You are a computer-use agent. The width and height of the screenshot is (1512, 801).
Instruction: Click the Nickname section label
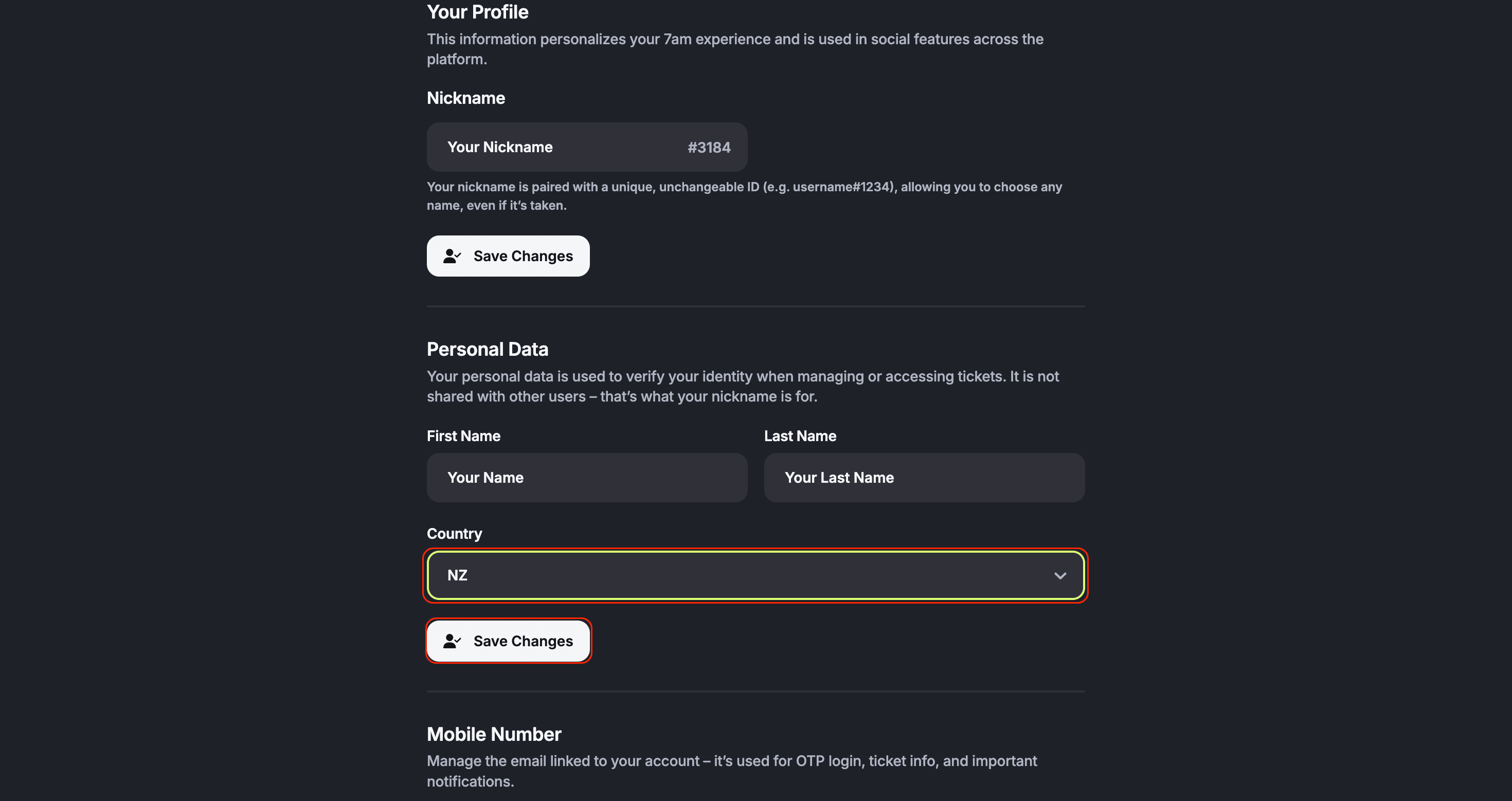click(465, 98)
